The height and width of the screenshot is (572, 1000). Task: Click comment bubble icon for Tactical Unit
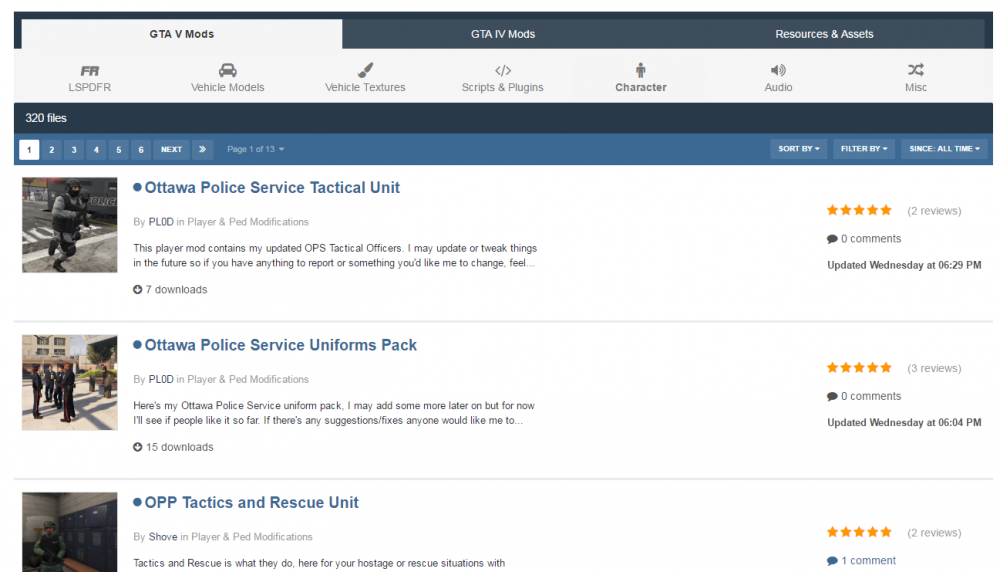click(832, 239)
